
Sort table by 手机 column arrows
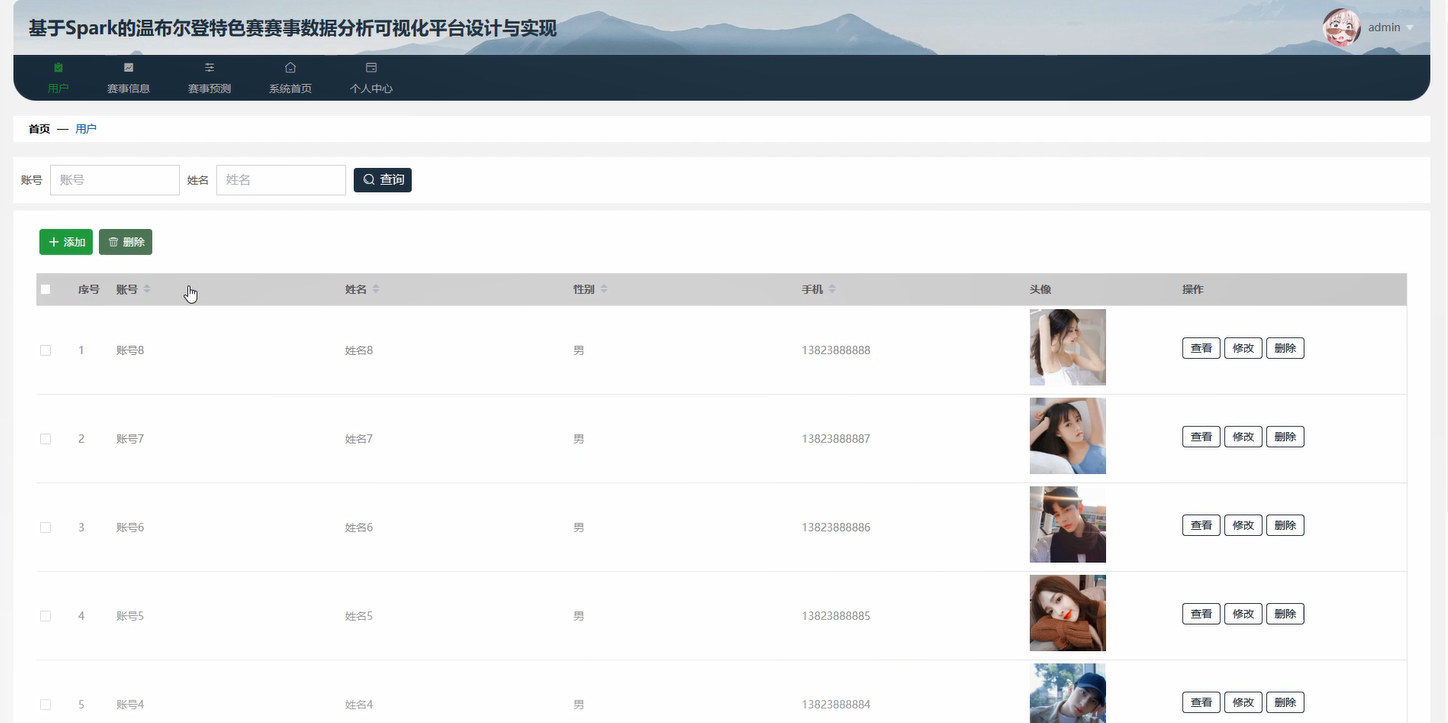832,289
